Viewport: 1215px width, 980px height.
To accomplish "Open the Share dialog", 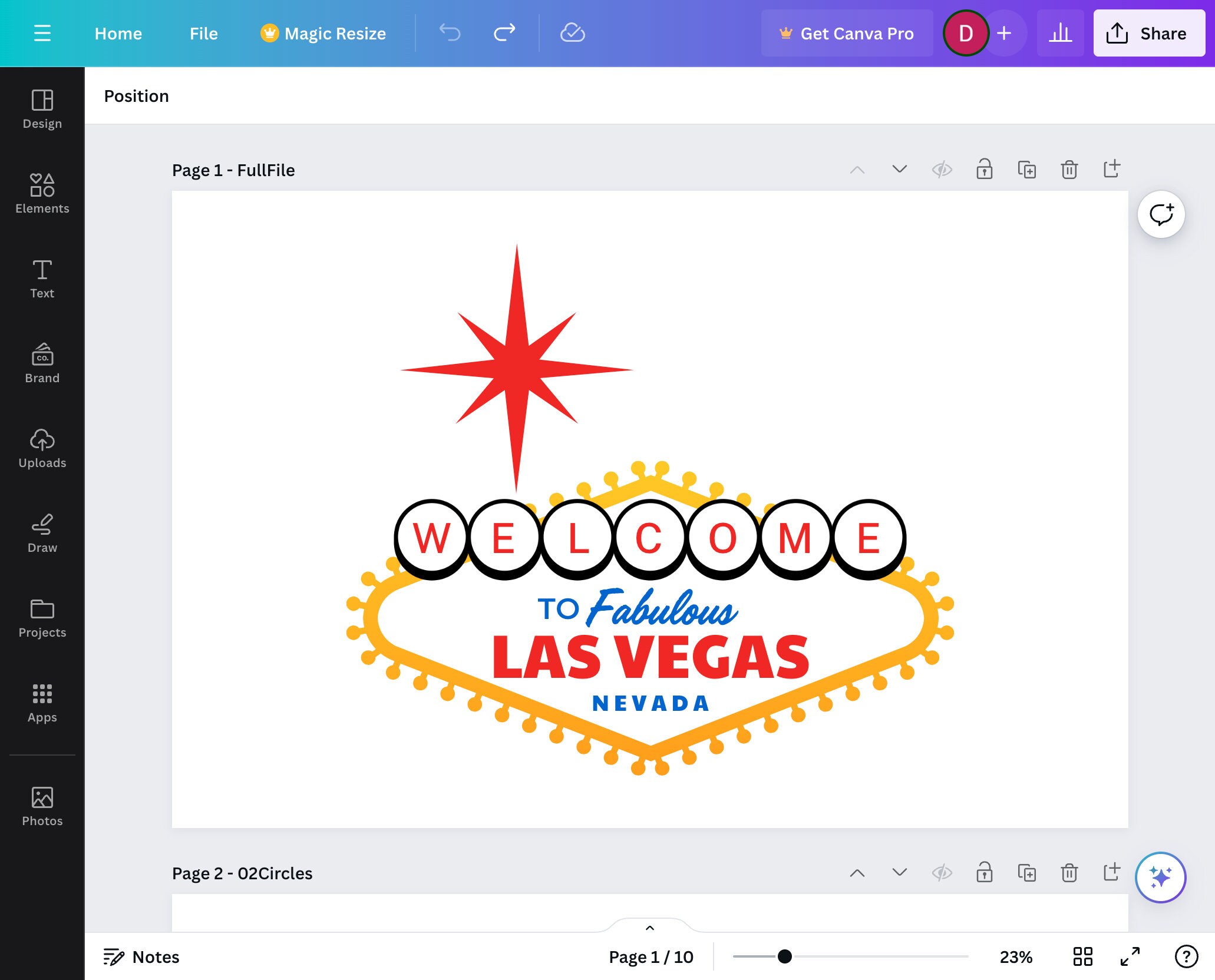I will [1148, 33].
